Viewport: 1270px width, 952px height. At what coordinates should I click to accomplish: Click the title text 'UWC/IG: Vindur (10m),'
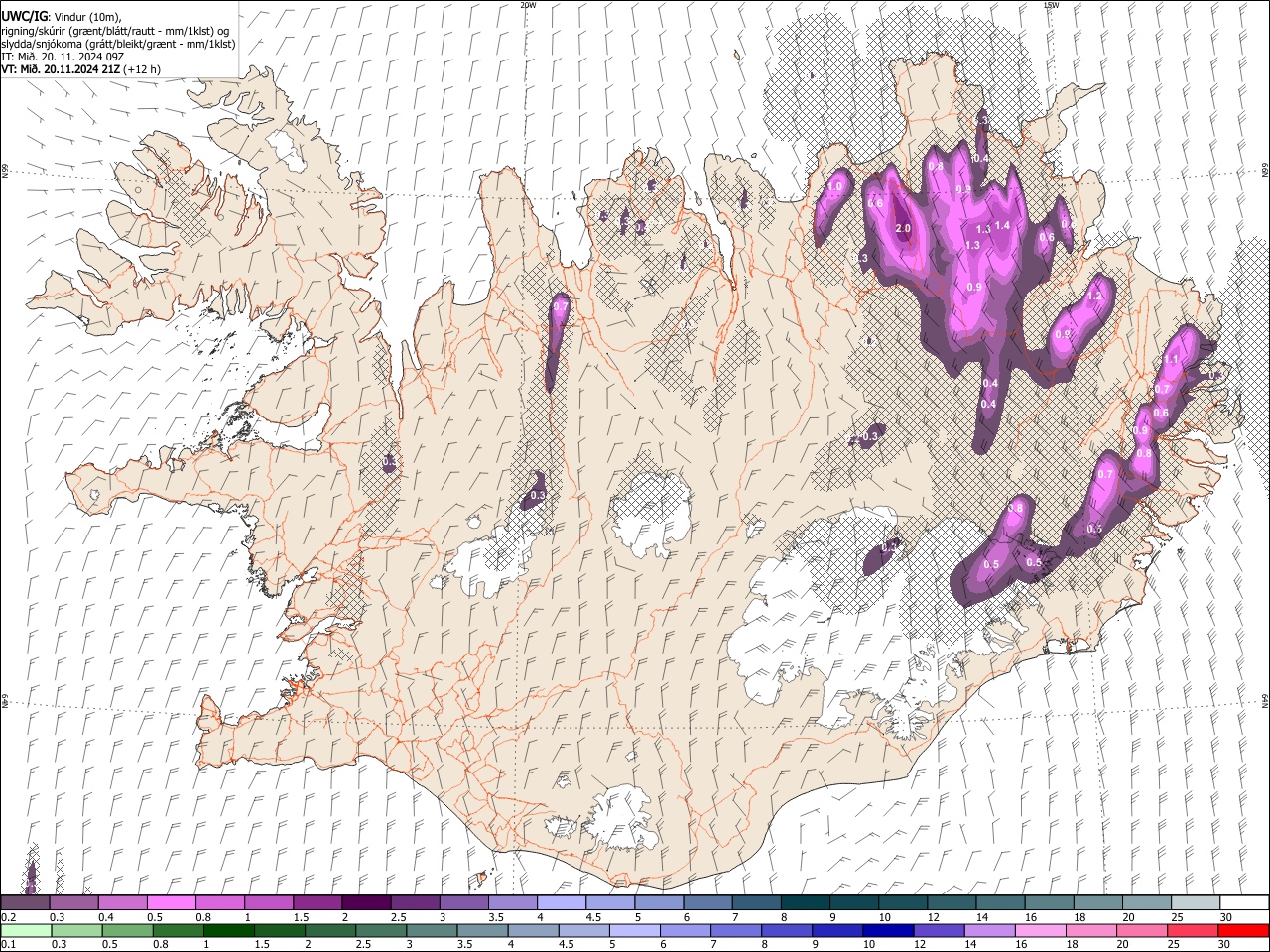[x=62, y=16]
